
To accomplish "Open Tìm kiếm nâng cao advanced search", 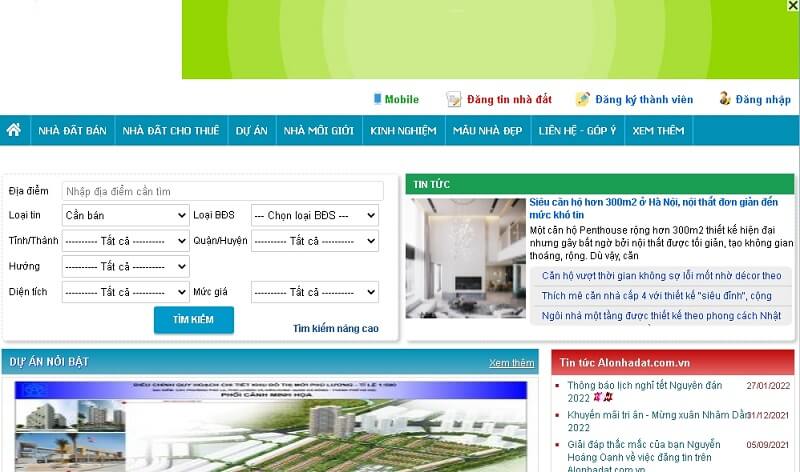I will pos(336,328).
